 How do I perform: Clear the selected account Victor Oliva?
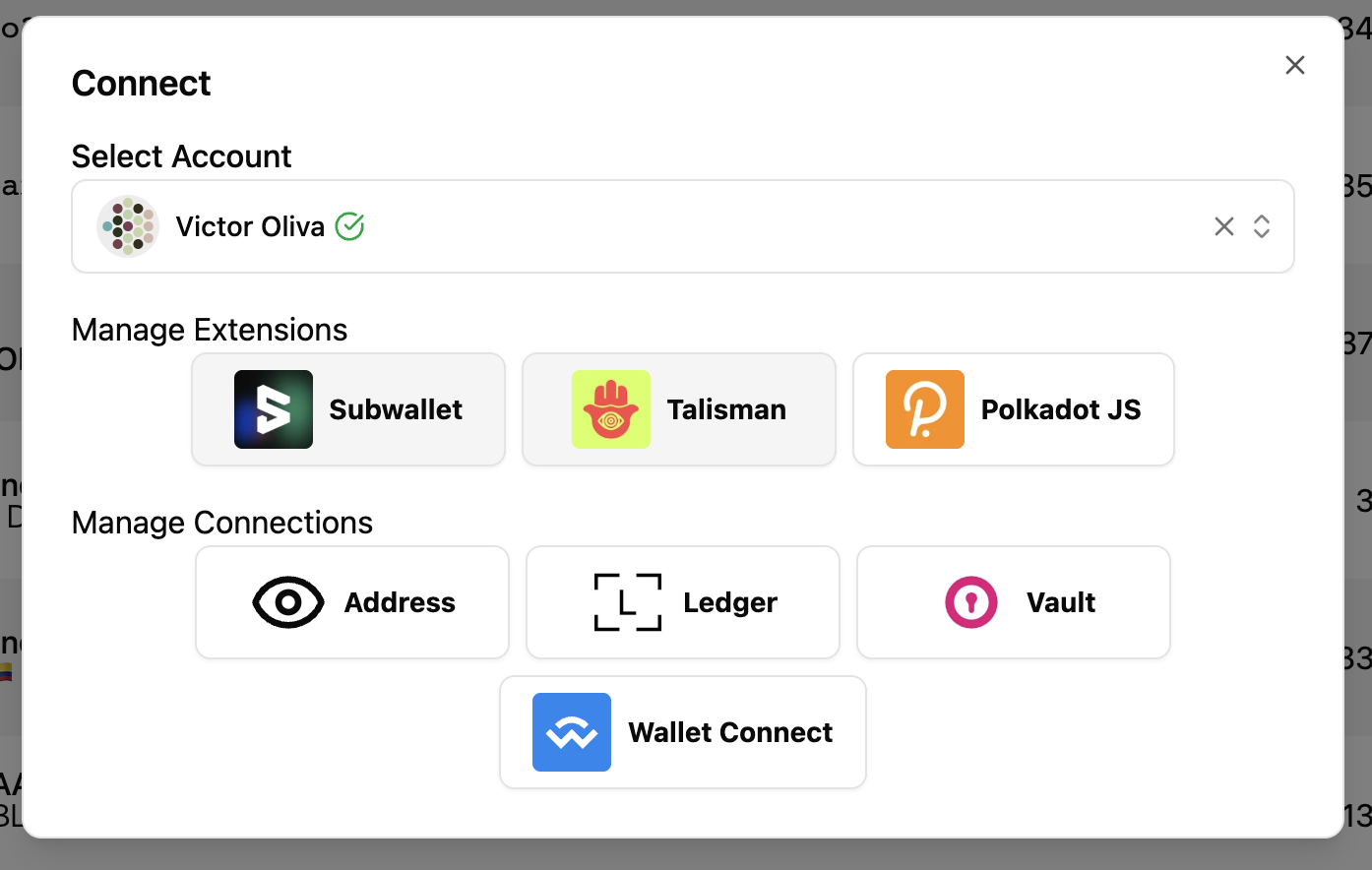1224,226
